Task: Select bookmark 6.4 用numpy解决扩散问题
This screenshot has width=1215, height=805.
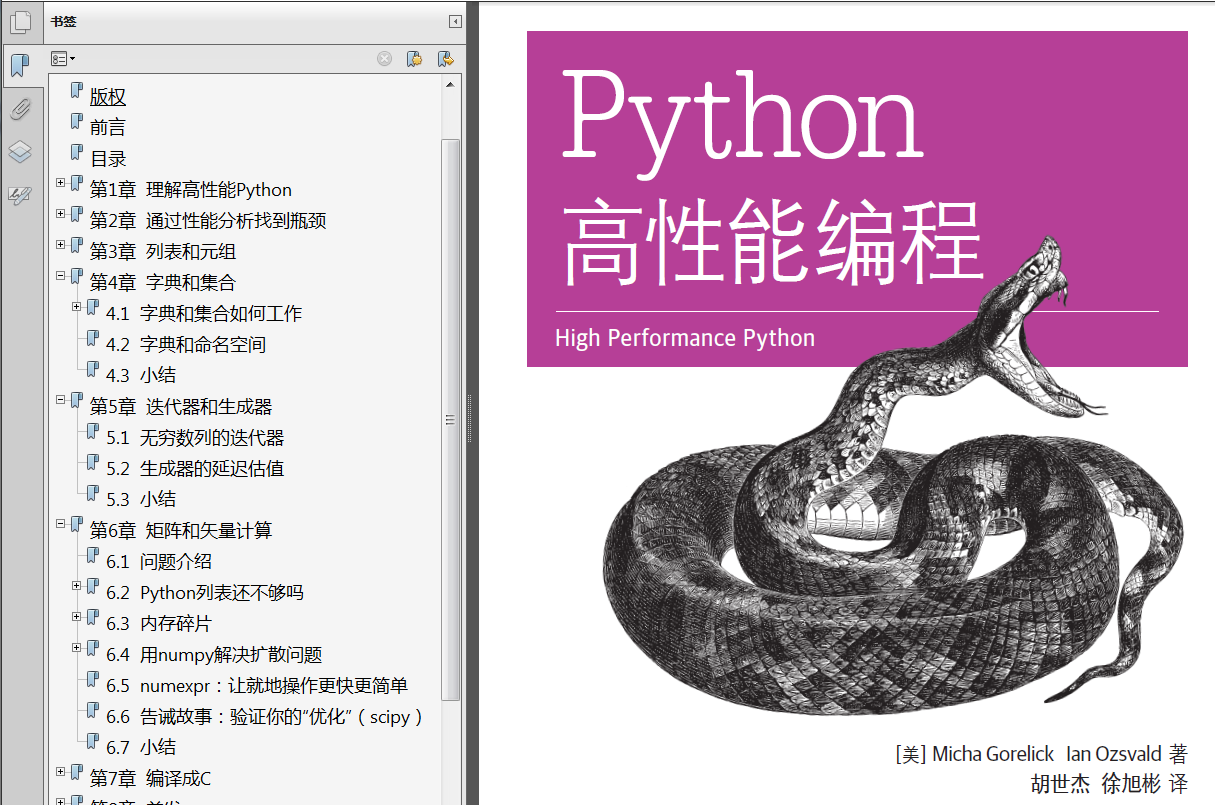Action: point(214,655)
